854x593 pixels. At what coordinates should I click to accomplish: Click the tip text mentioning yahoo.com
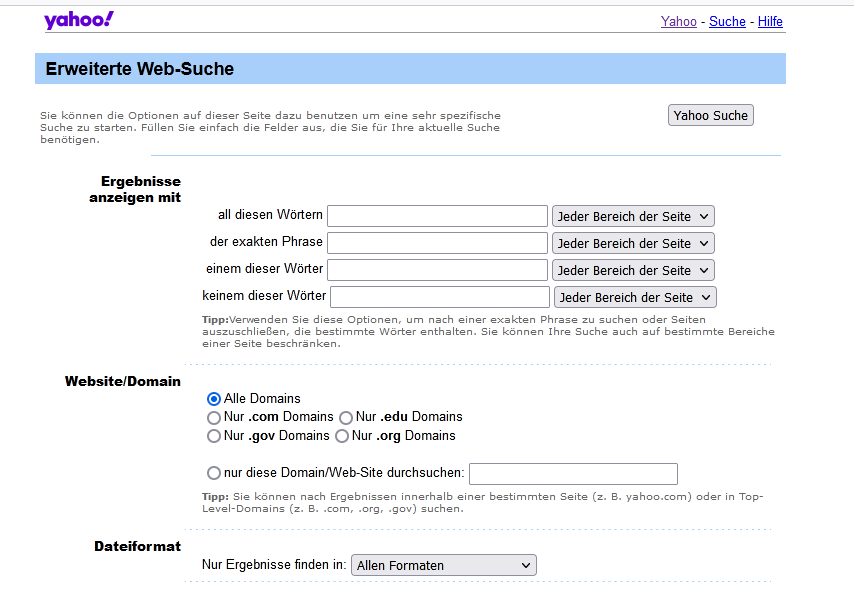tap(483, 503)
